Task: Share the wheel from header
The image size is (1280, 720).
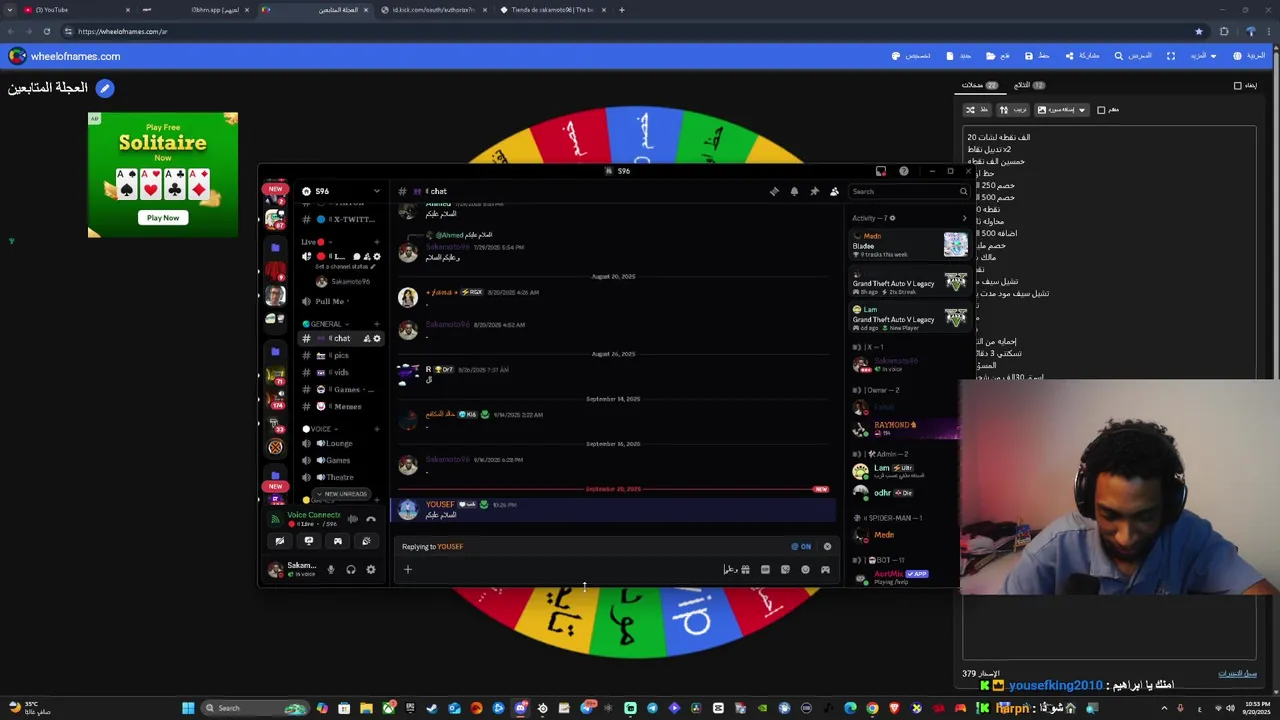Action: pyautogui.click(x=1082, y=56)
